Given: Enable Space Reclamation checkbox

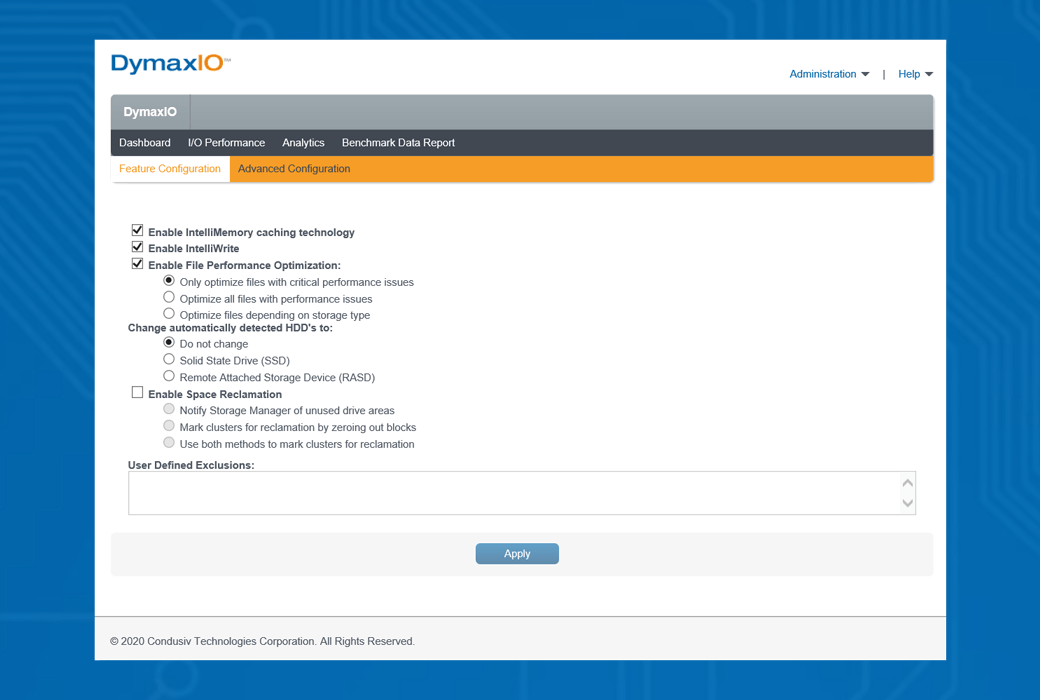Looking at the screenshot, I should tap(137, 393).
